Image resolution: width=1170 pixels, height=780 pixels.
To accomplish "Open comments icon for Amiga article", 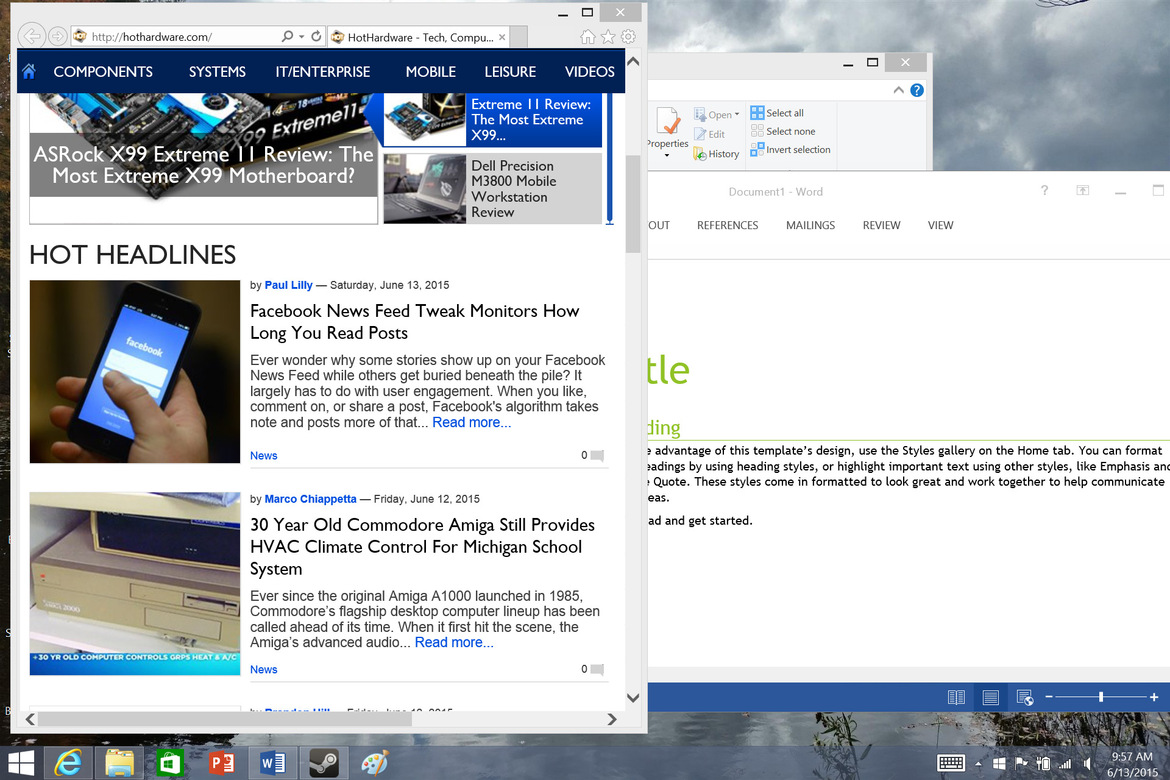I will [x=597, y=670].
